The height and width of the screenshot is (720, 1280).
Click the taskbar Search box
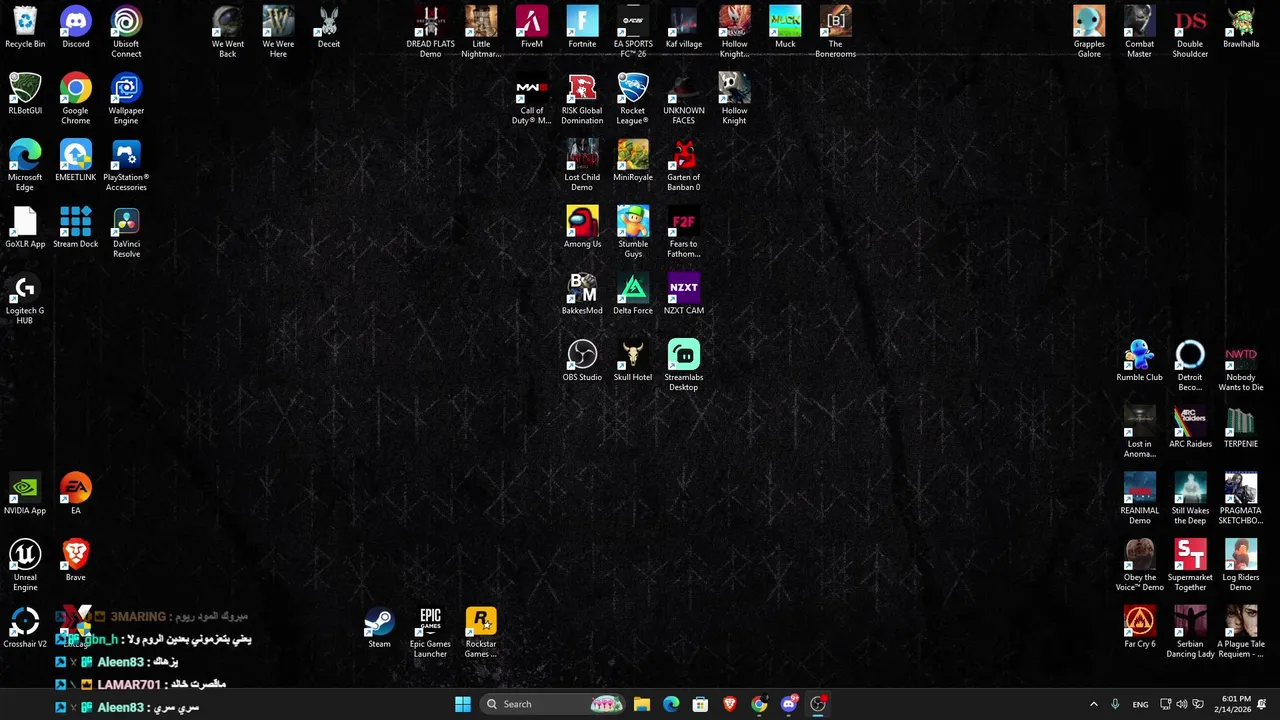[x=553, y=704]
